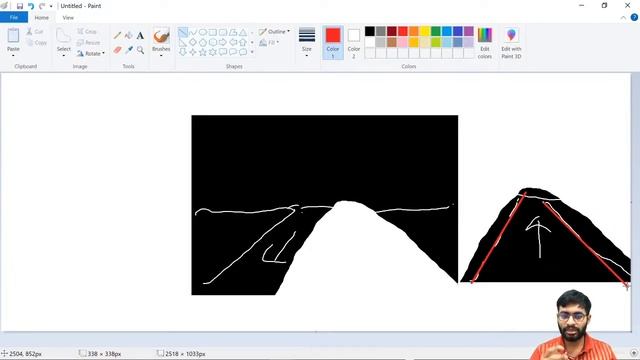The width and height of the screenshot is (640, 360).
Task: Activate Color 2 background selector
Action: pyautogui.click(x=354, y=43)
